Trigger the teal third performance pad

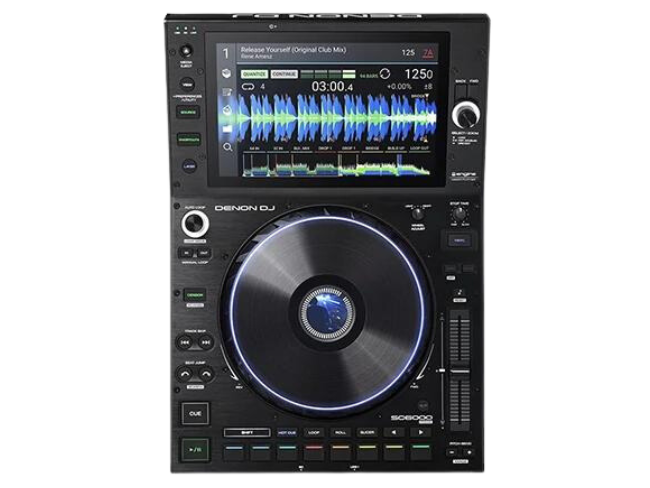287,452
